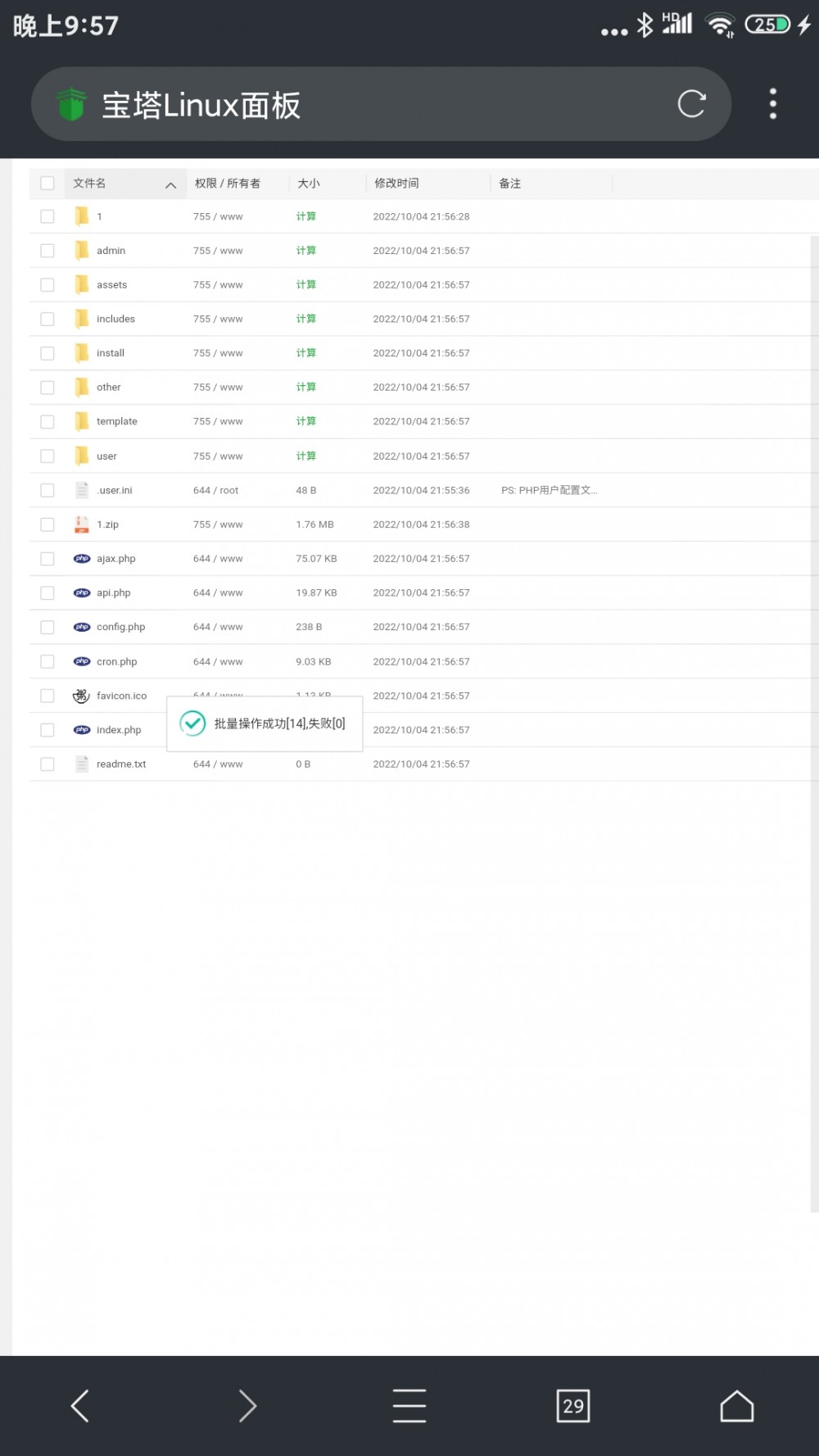The width and height of the screenshot is (819, 1456).
Task: Open the three-dot browser menu
Action: [772, 104]
